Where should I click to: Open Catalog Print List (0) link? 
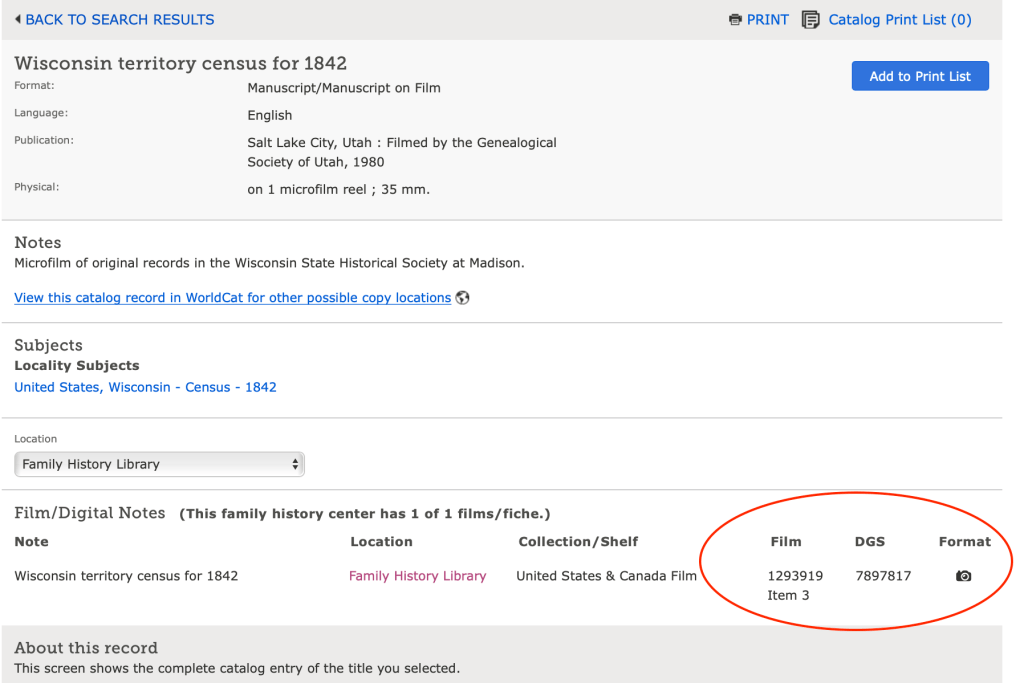tap(899, 20)
